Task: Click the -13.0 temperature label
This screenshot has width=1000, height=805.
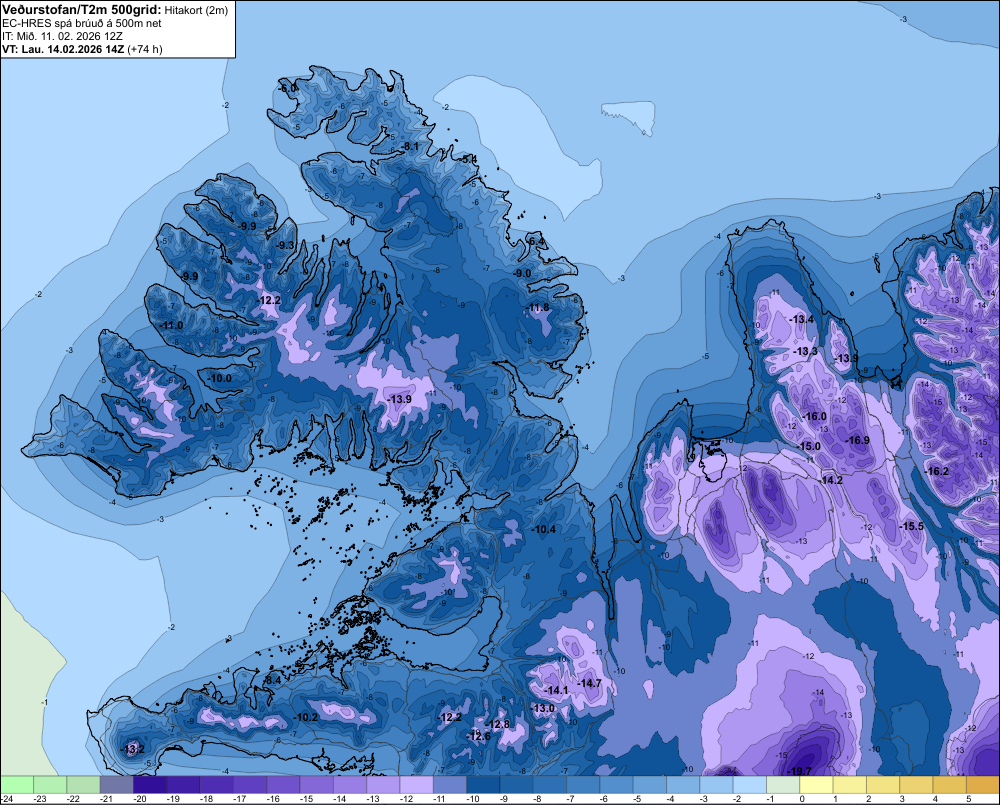Action: pyautogui.click(x=543, y=708)
